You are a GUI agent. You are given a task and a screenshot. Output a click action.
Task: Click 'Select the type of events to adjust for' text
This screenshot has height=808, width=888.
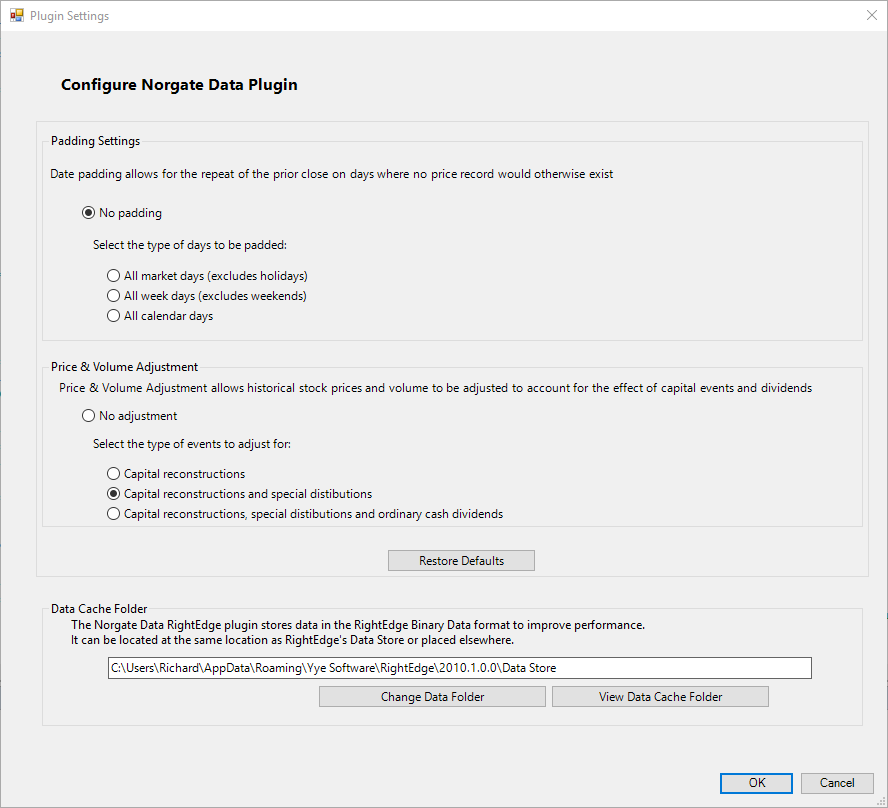(191, 443)
